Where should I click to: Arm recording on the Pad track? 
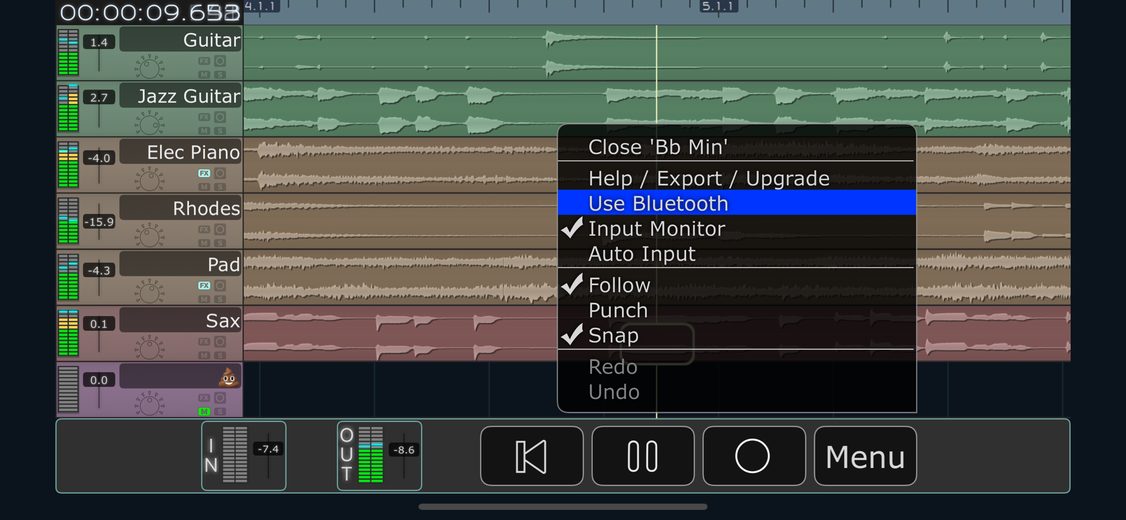220,285
